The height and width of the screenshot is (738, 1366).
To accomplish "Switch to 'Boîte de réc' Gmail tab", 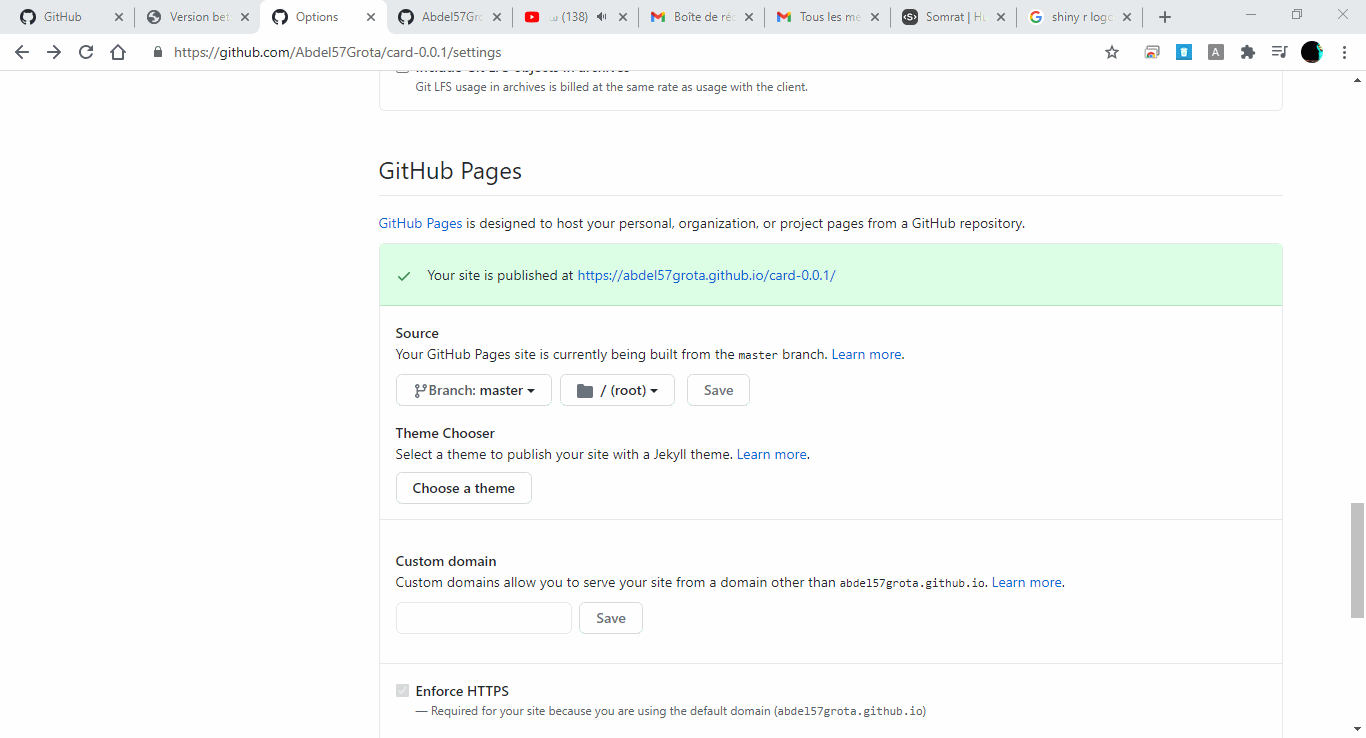I will coord(700,17).
